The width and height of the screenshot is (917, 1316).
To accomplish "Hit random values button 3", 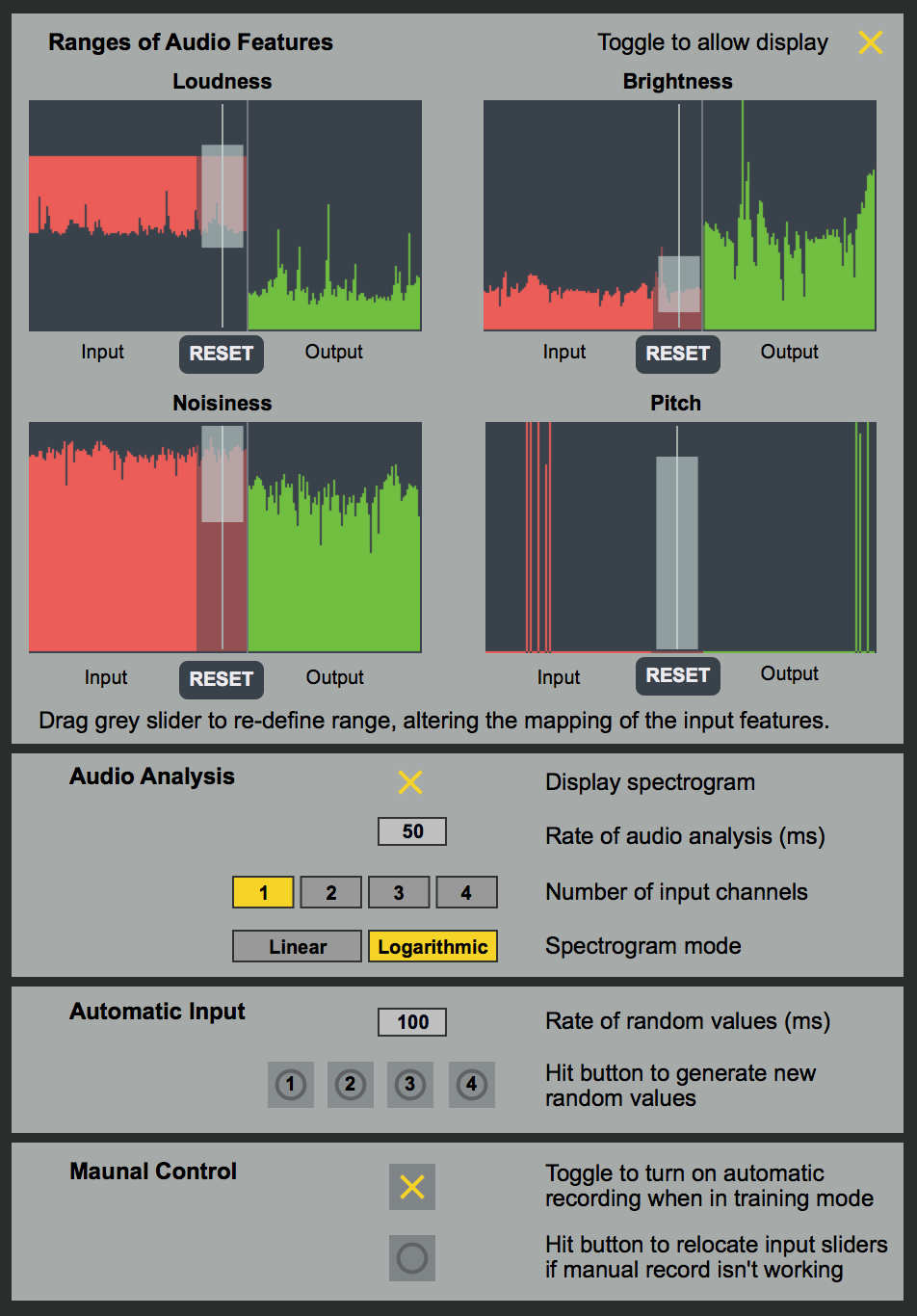I will 410,1085.
